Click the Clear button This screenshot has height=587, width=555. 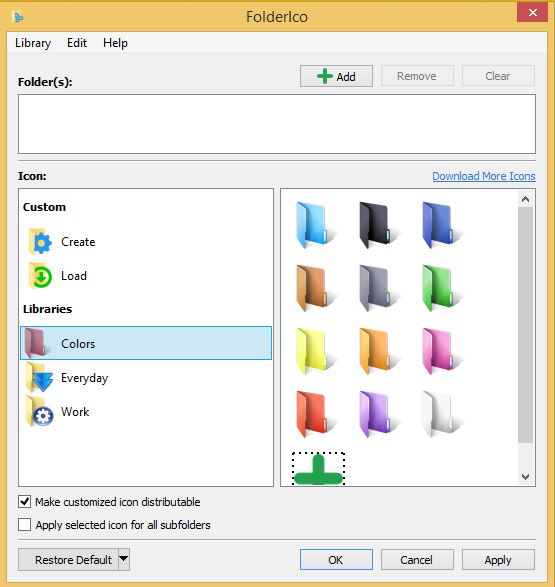tap(498, 76)
